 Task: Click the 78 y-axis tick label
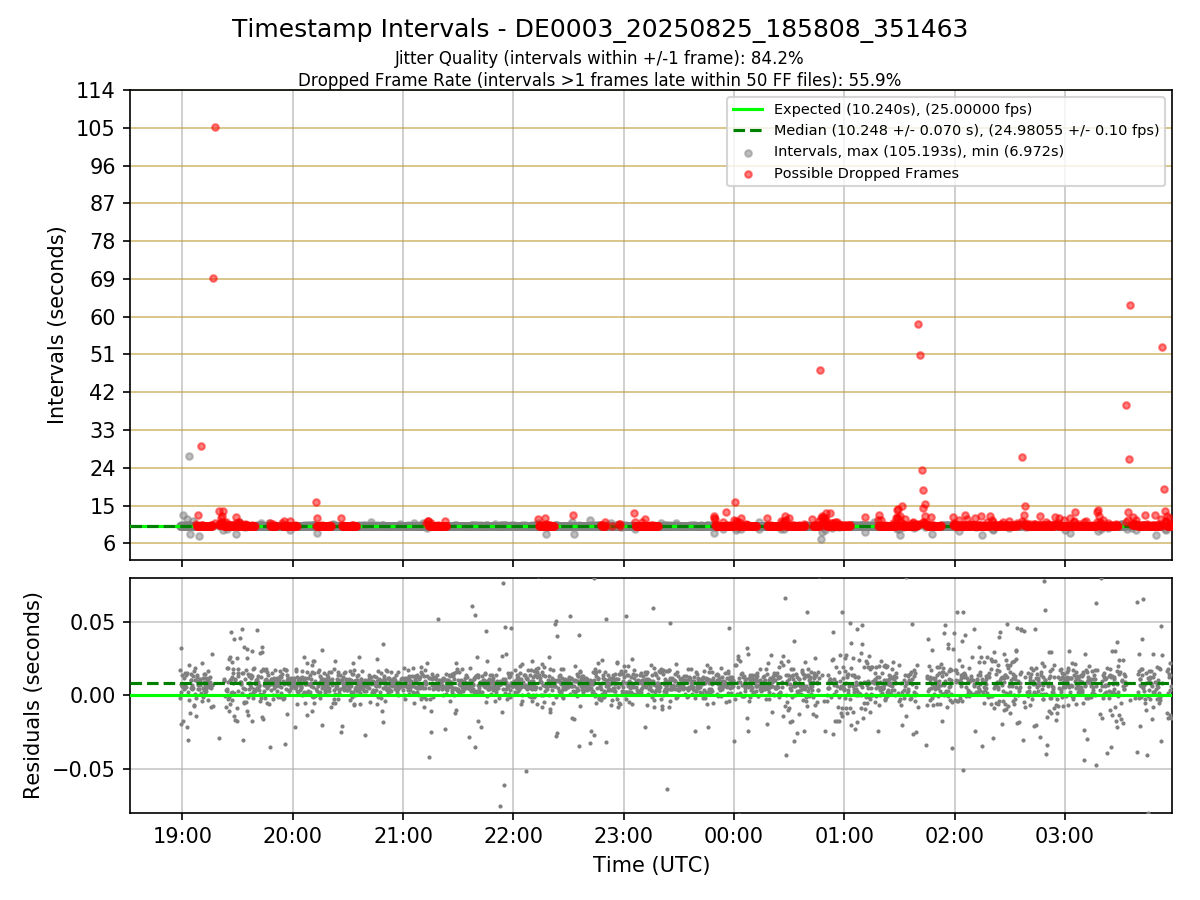105,241
